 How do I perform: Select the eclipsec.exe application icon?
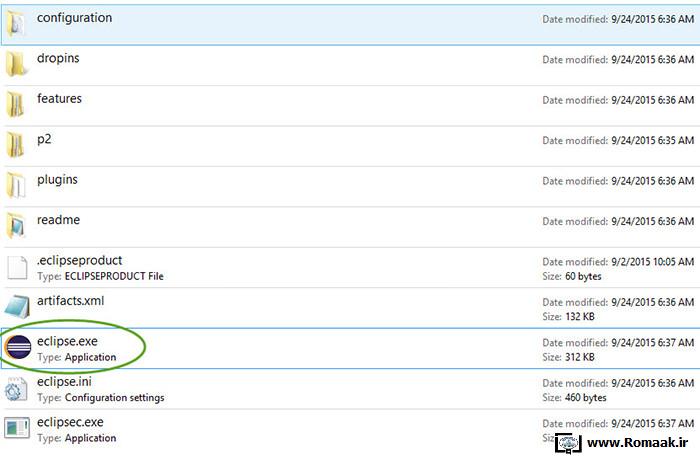(17, 428)
